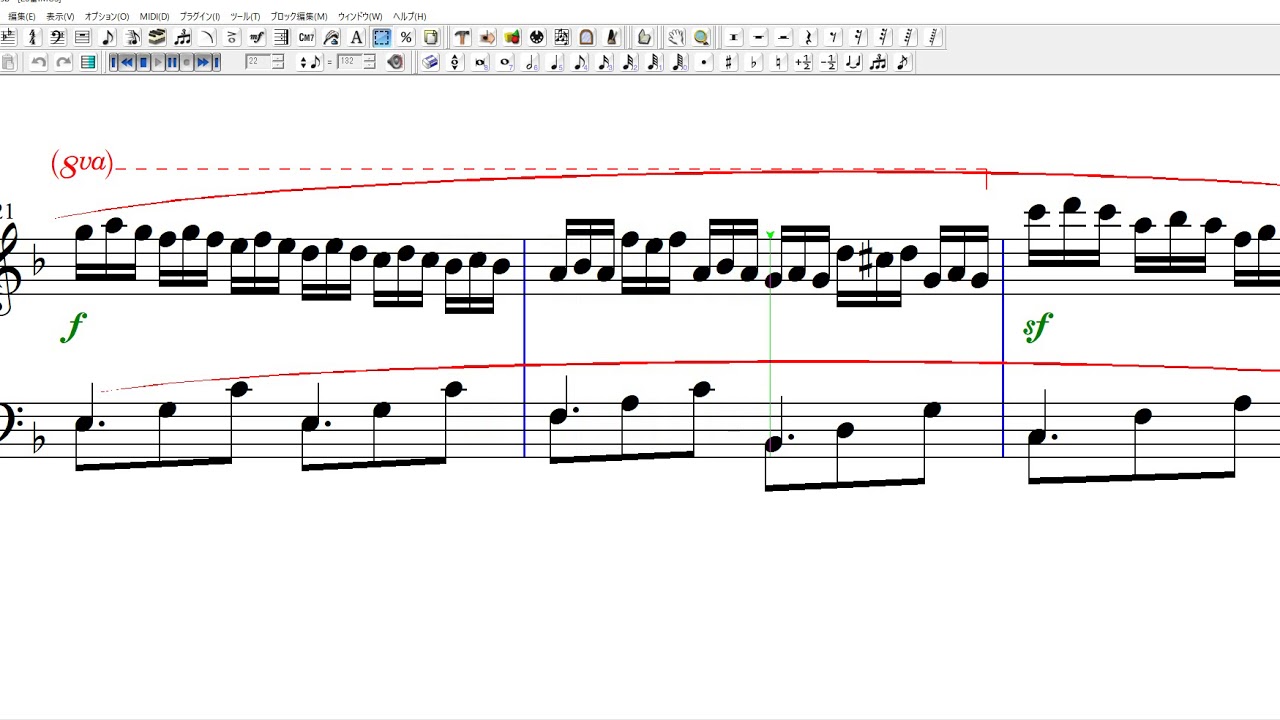Image resolution: width=1280 pixels, height=720 pixels.
Task: Stop playback with the stop button
Action: pyautogui.click(x=143, y=62)
